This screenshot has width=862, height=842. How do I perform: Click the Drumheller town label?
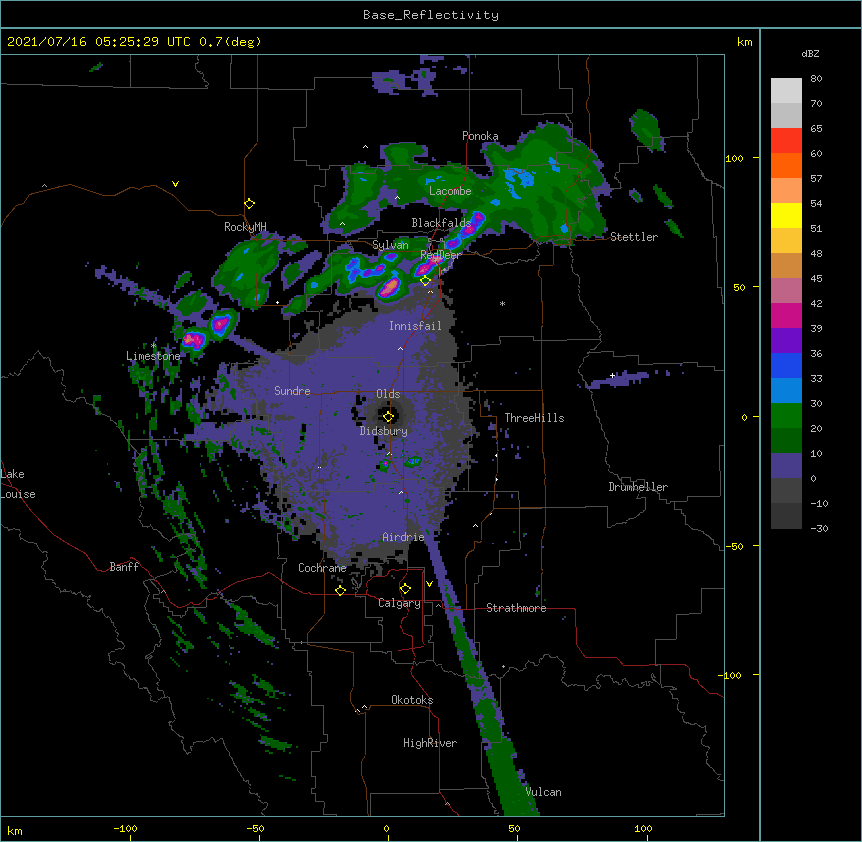pyautogui.click(x=638, y=487)
